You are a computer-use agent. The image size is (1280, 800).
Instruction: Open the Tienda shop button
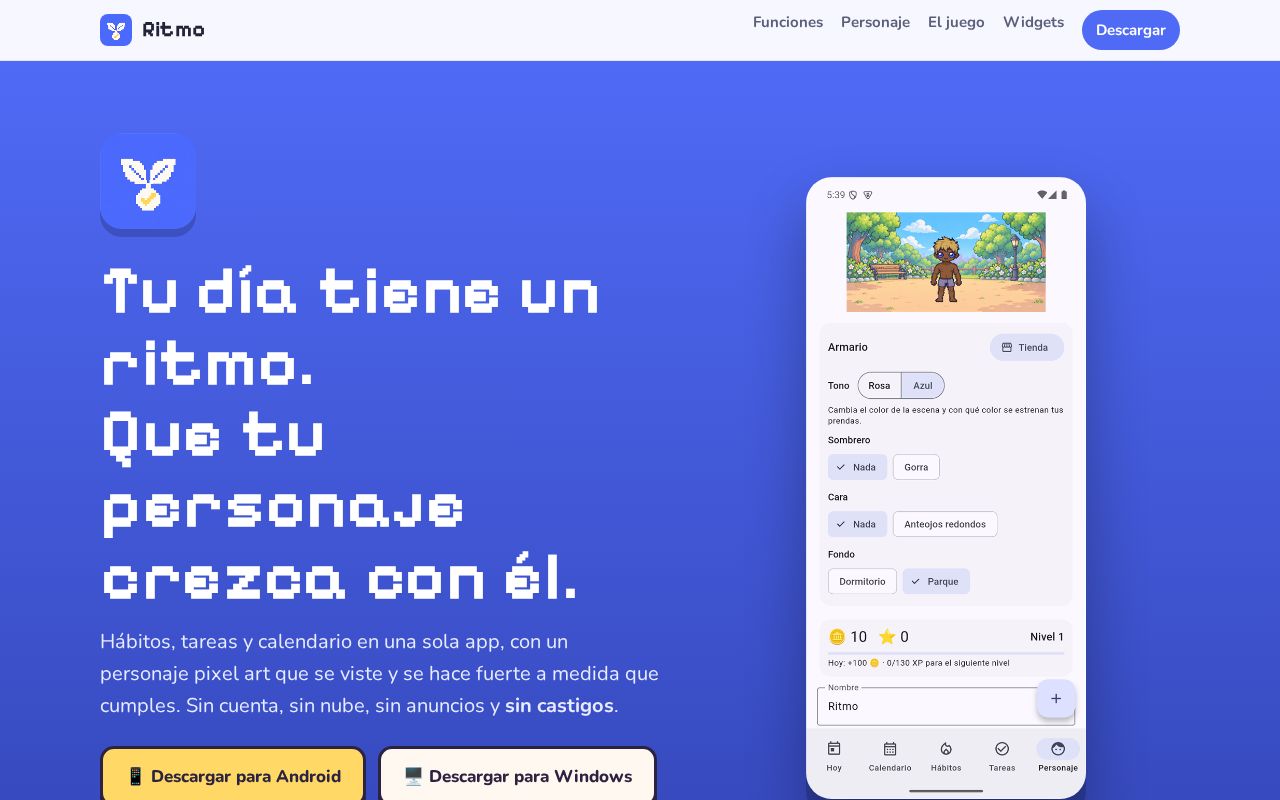pyautogui.click(x=1026, y=347)
